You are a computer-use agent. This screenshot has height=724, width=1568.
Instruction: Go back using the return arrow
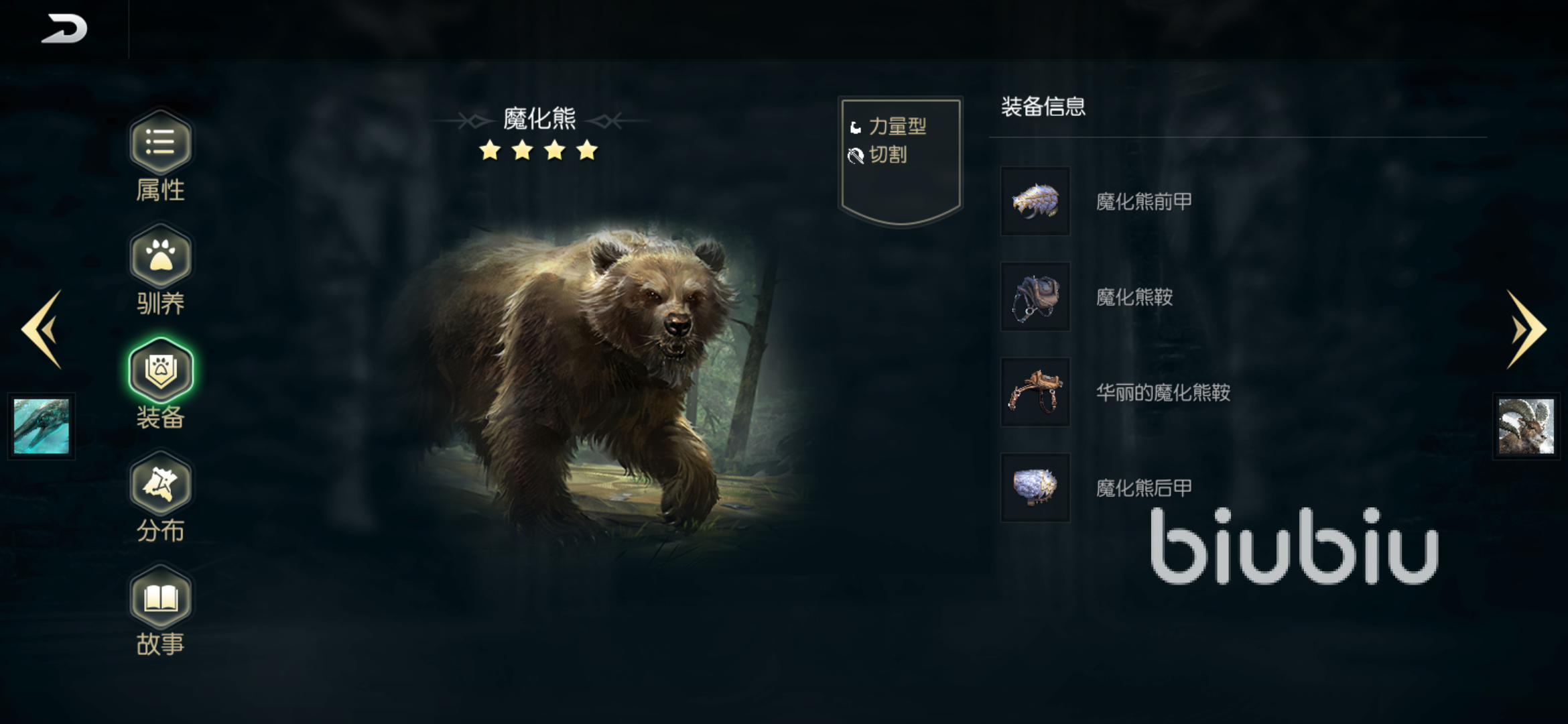pos(64,29)
